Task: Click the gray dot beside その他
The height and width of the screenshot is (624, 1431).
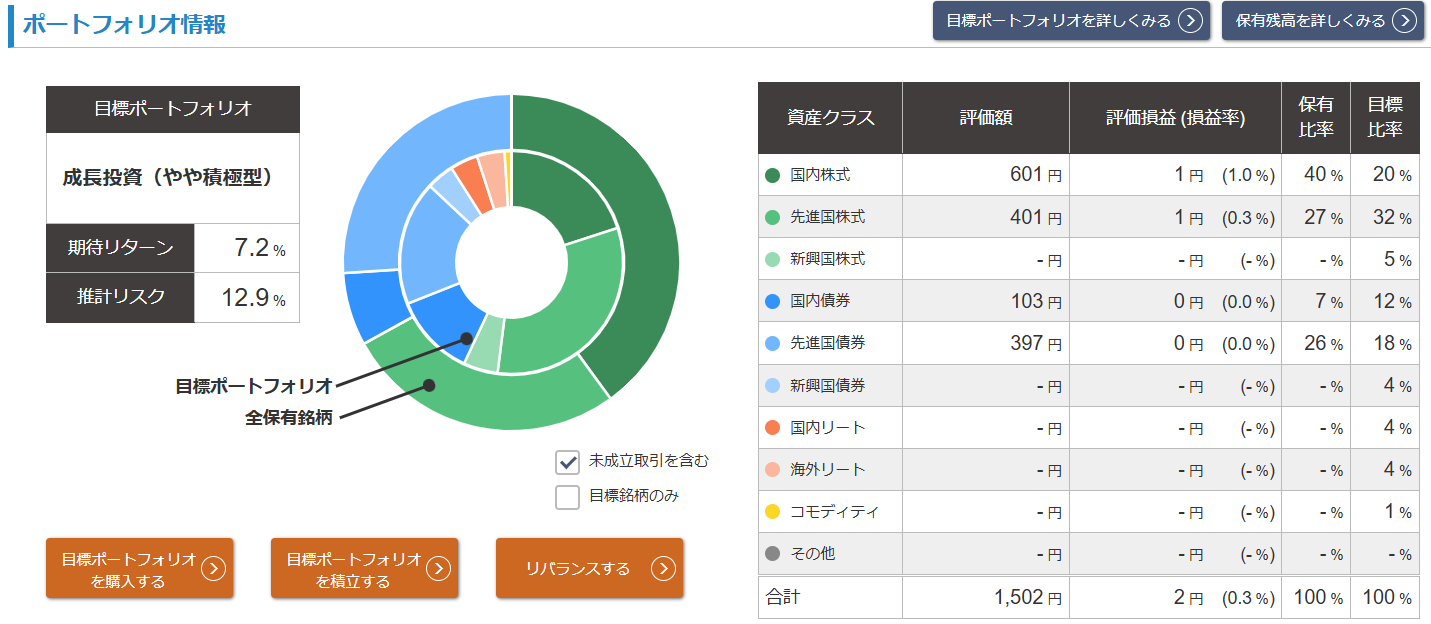Action: click(772, 554)
